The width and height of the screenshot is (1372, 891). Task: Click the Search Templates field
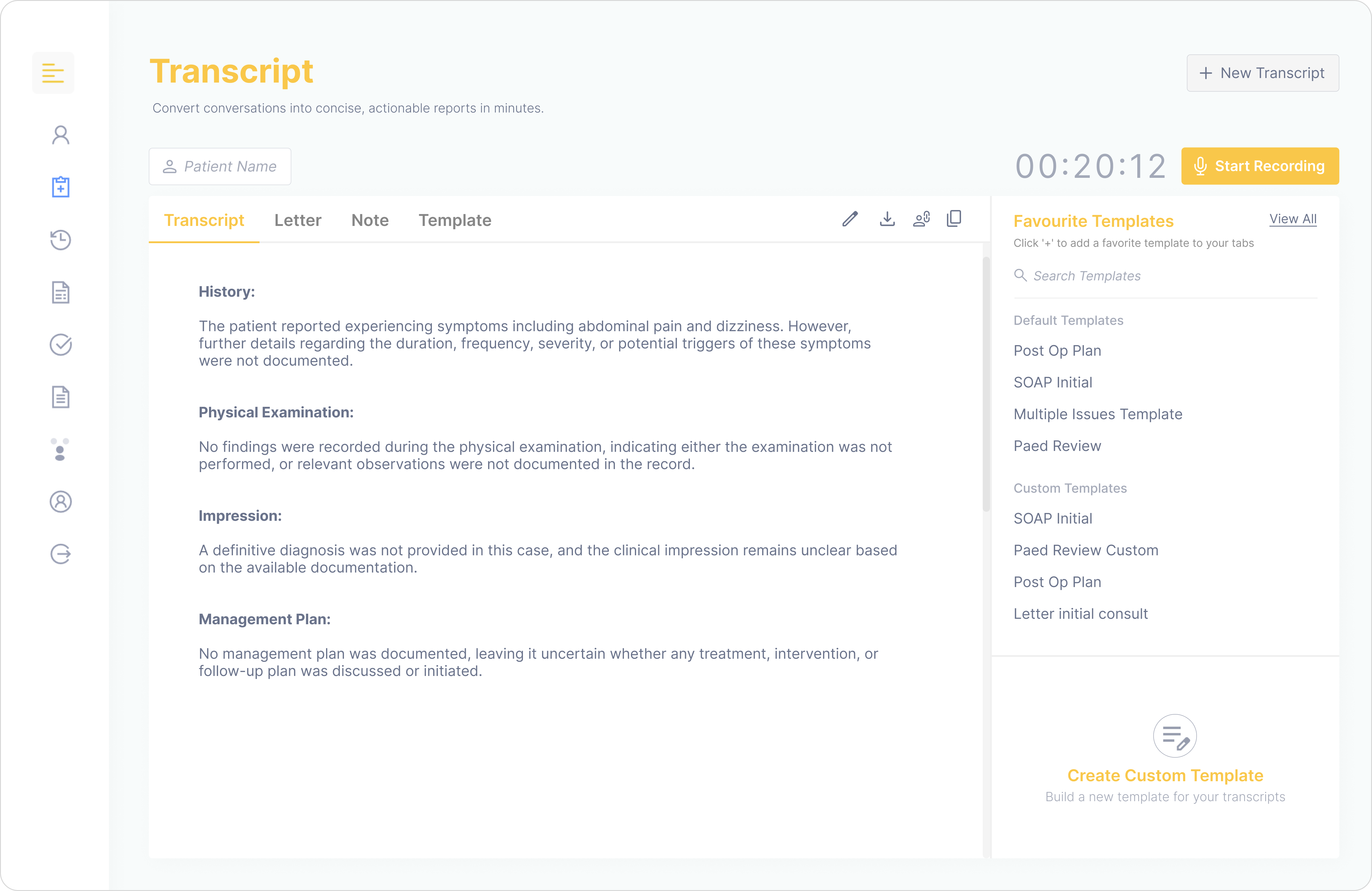1165,276
